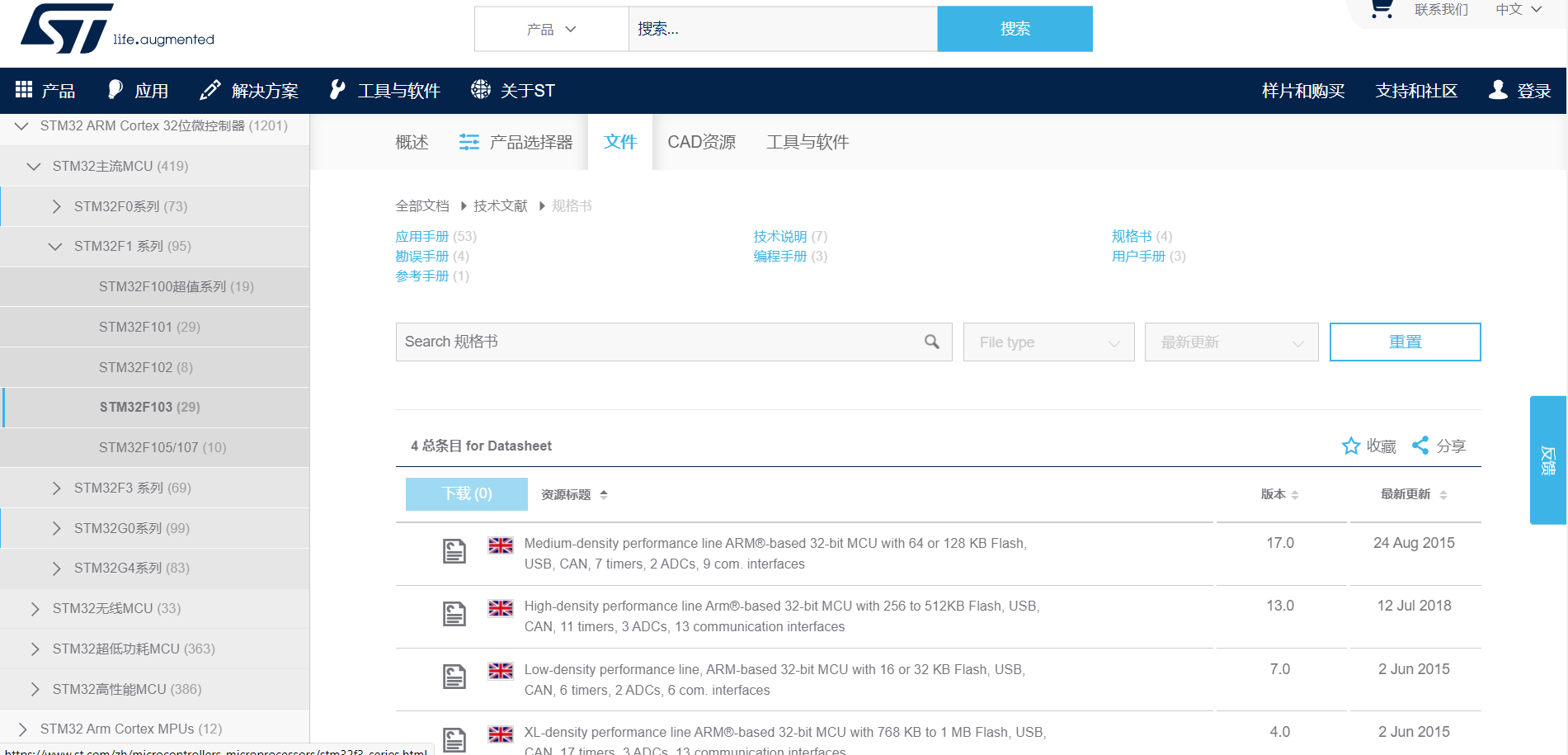Collapse the STM32F1 series tree node
Viewport: 1568px width, 755px height.
point(55,246)
